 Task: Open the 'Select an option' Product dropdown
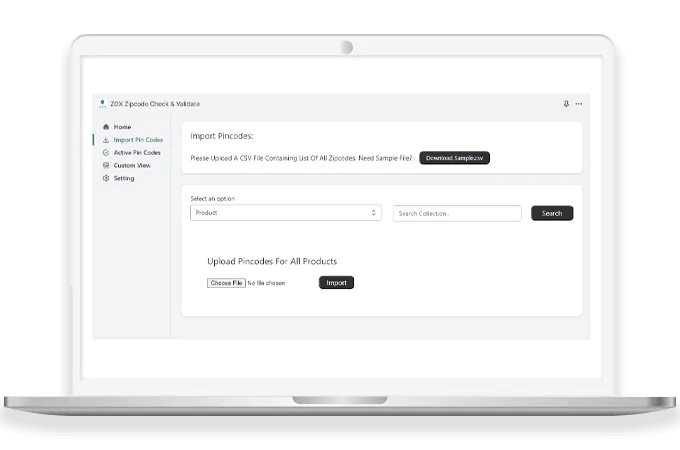point(285,213)
